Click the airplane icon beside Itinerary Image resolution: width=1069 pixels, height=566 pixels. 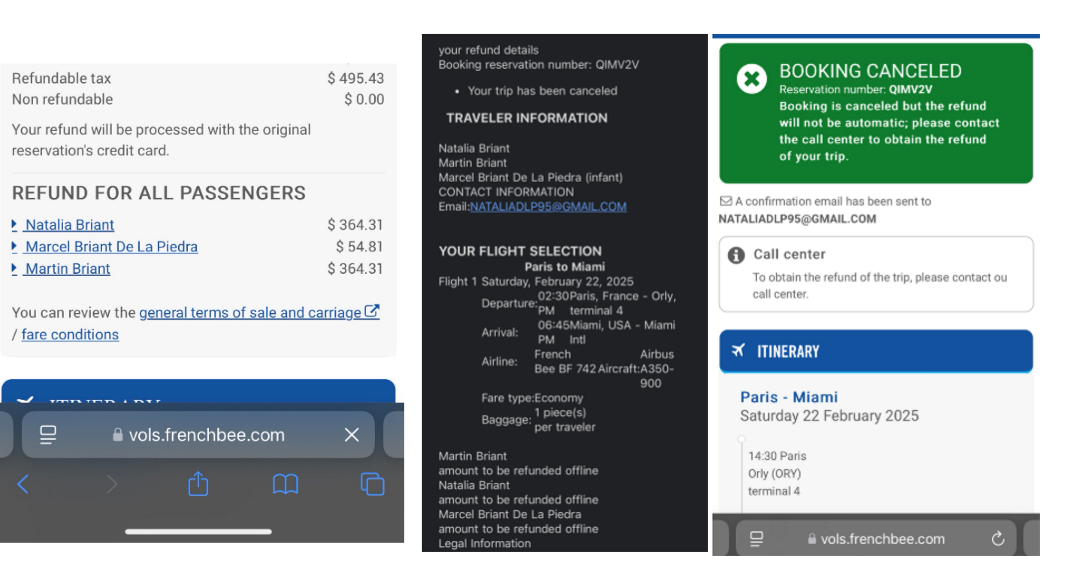tap(738, 351)
